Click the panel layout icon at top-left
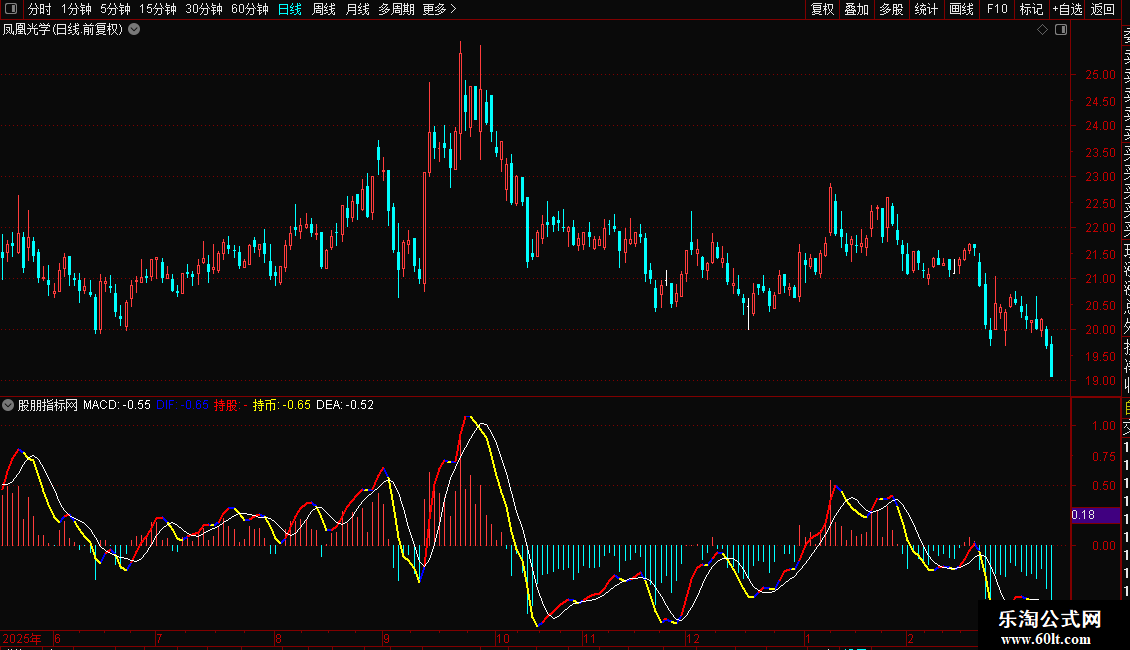Viewport: 1130px width, 650px height. click(11, 9)
